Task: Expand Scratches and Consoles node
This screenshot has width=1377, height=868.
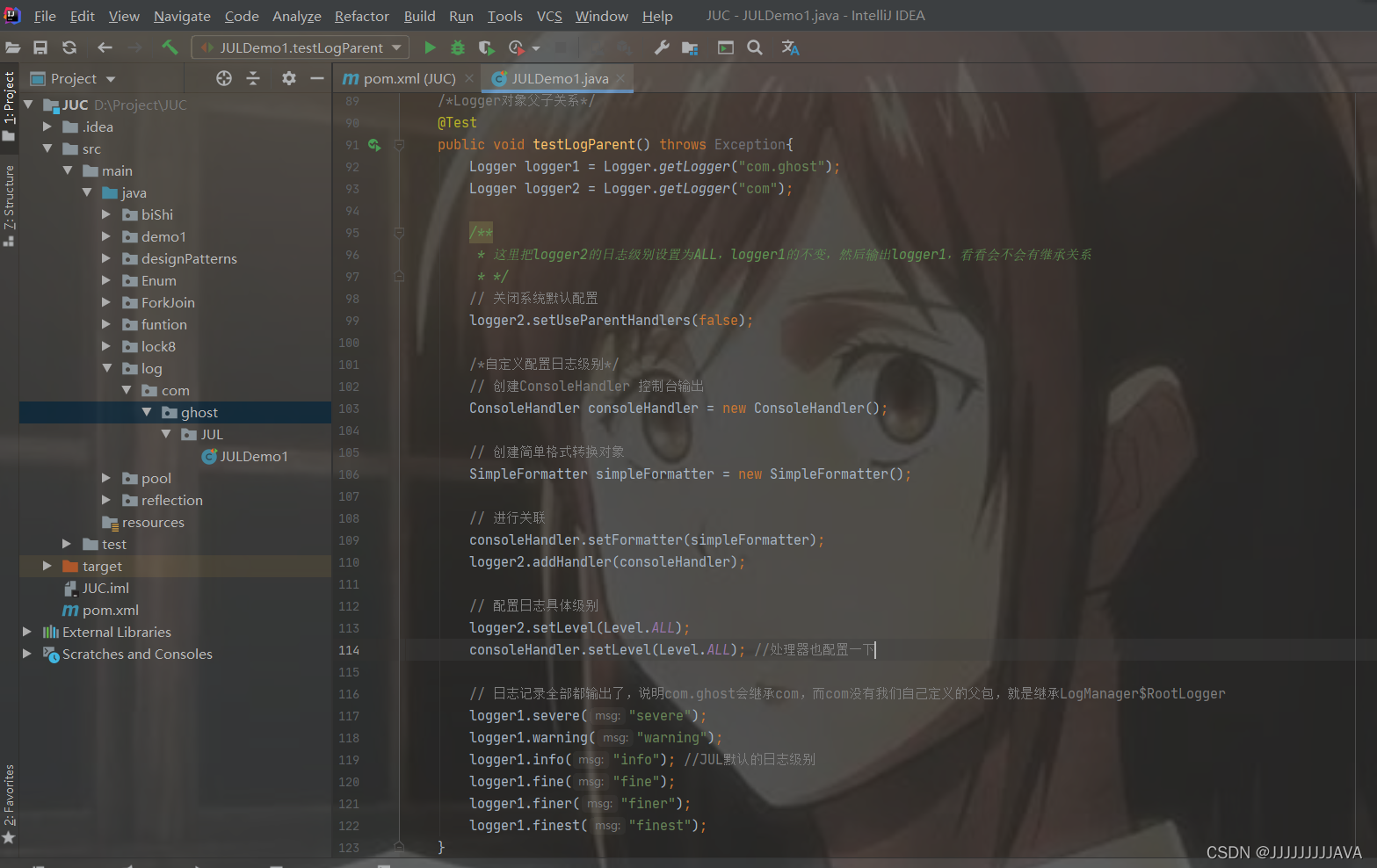Action: [27, 654]
